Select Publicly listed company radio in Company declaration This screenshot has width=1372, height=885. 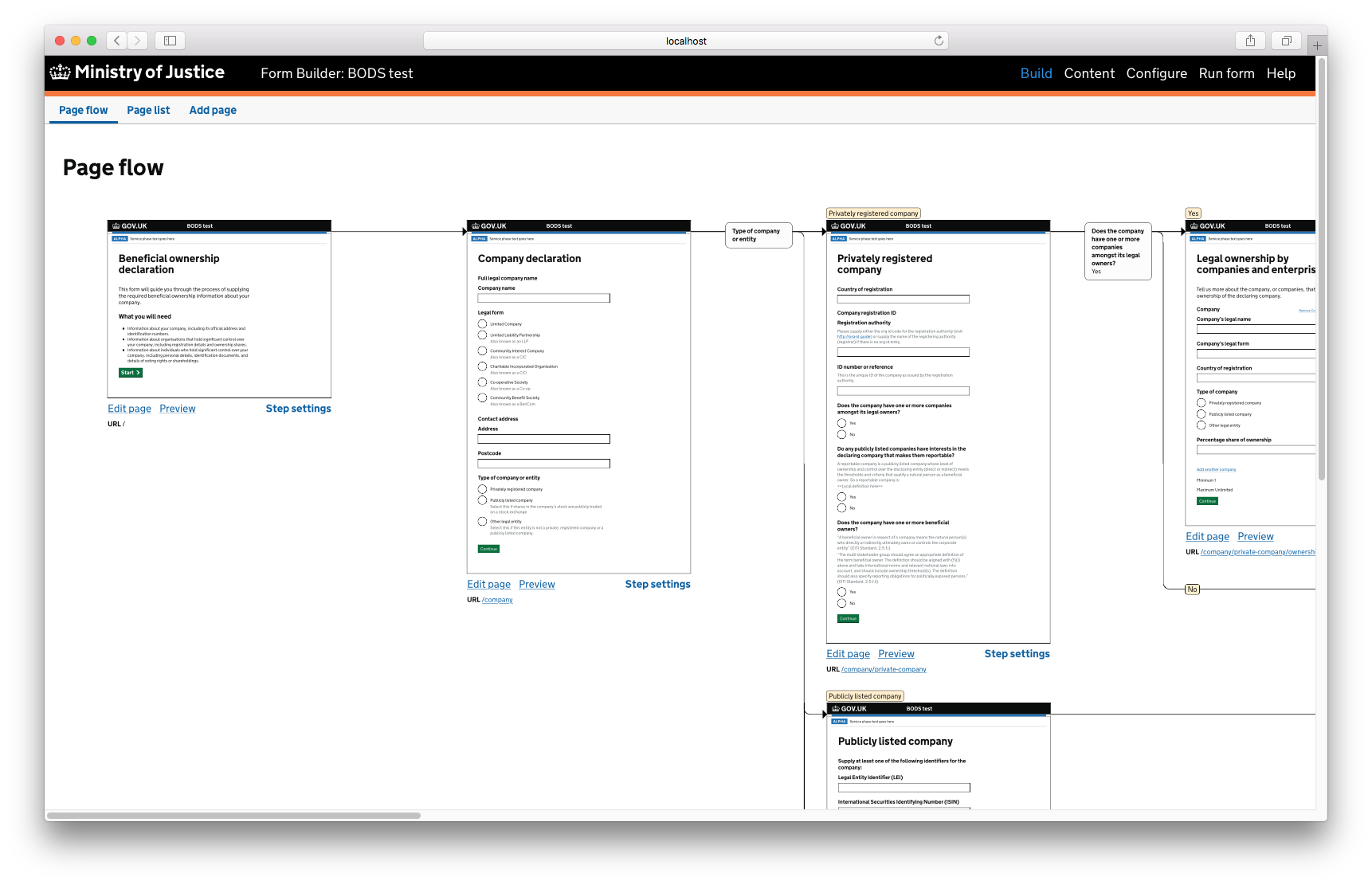tap(482, 500)
